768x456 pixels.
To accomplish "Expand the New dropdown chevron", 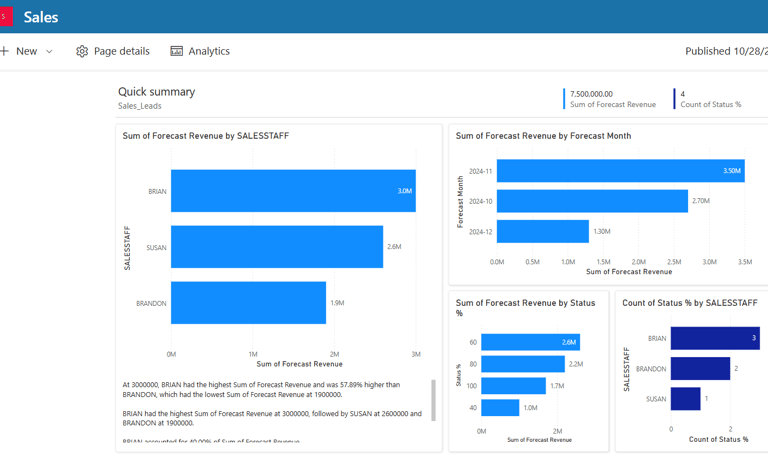I will (x=49, y=51).
